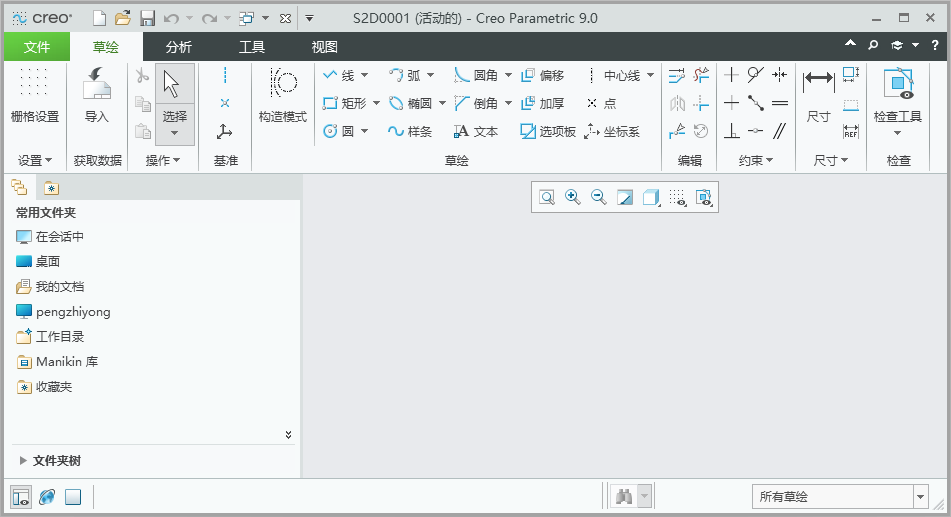
Task: Click the Open file folder icon
Action: pos(123,18)
